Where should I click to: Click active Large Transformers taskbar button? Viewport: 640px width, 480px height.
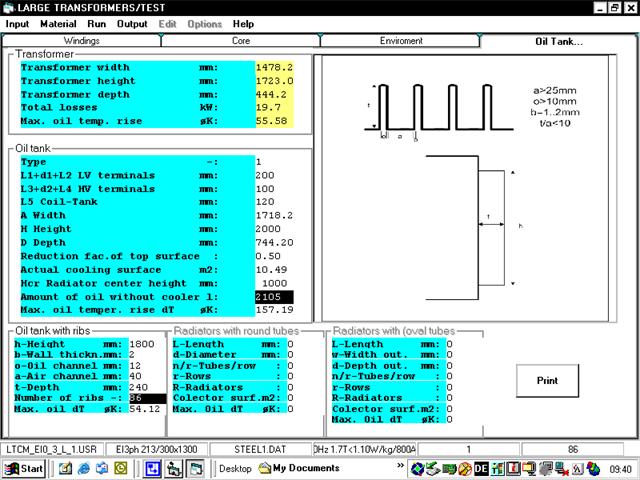point(196,469)
